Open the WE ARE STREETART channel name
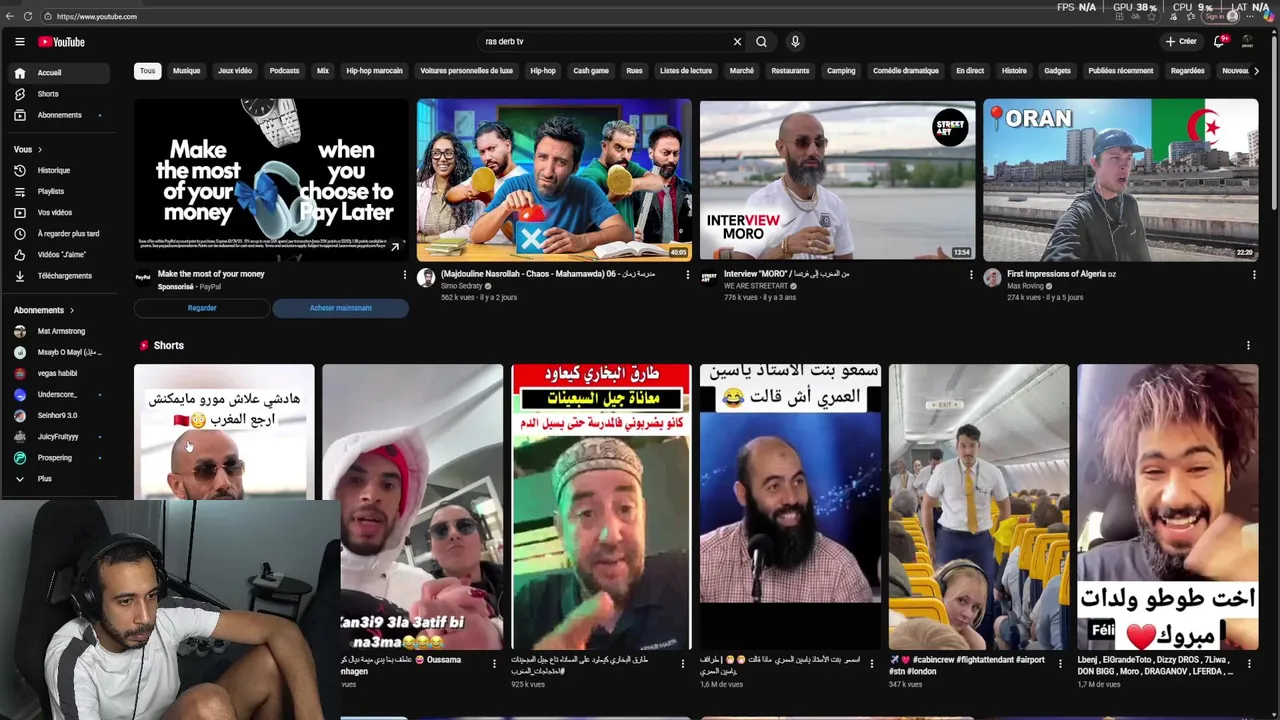 pyautogui.click(x=756, y=286)
